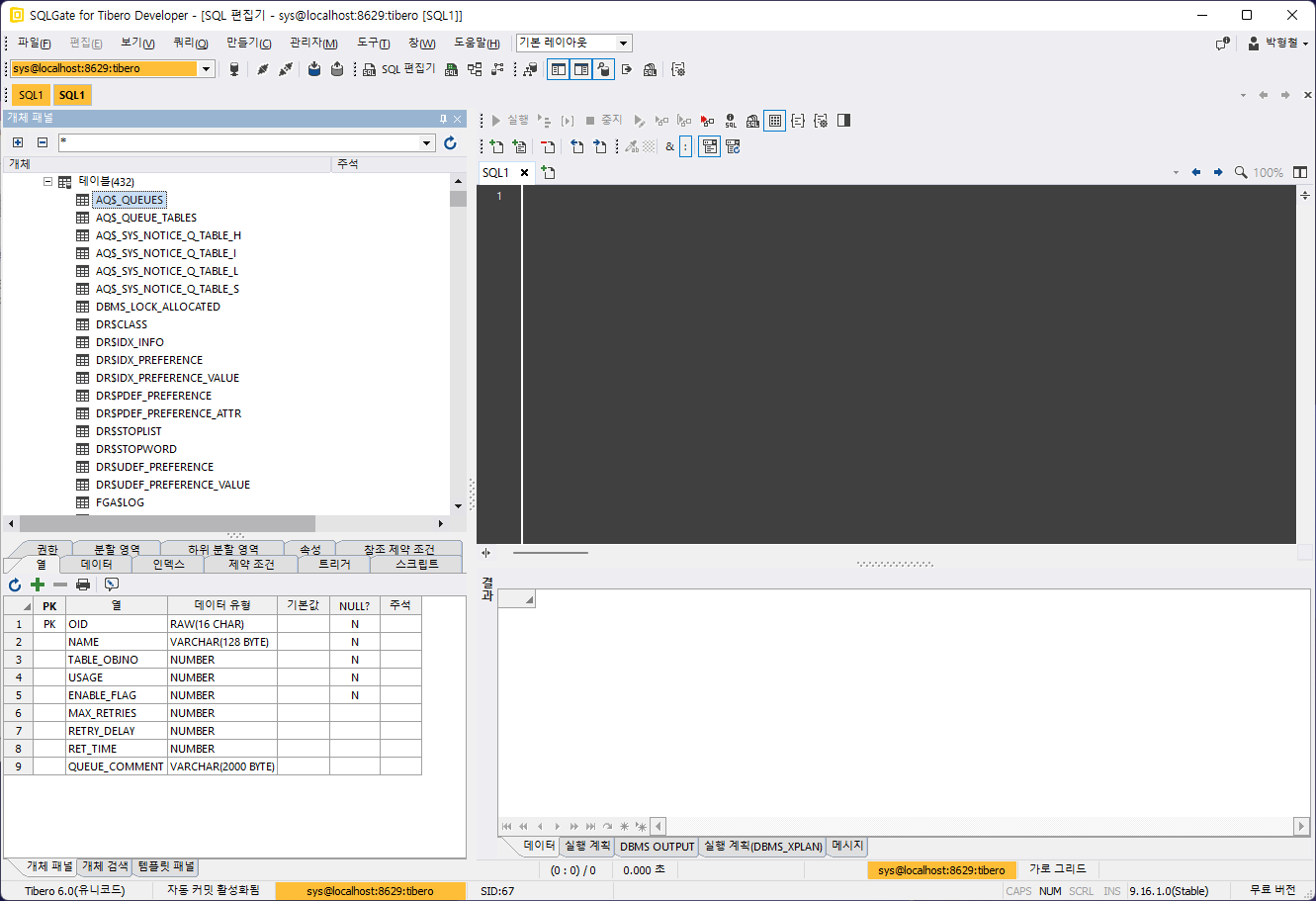1316x901 pixels.
Task: Toggle the ampersand substitution variable button
Action: click(x=669, y=146)
